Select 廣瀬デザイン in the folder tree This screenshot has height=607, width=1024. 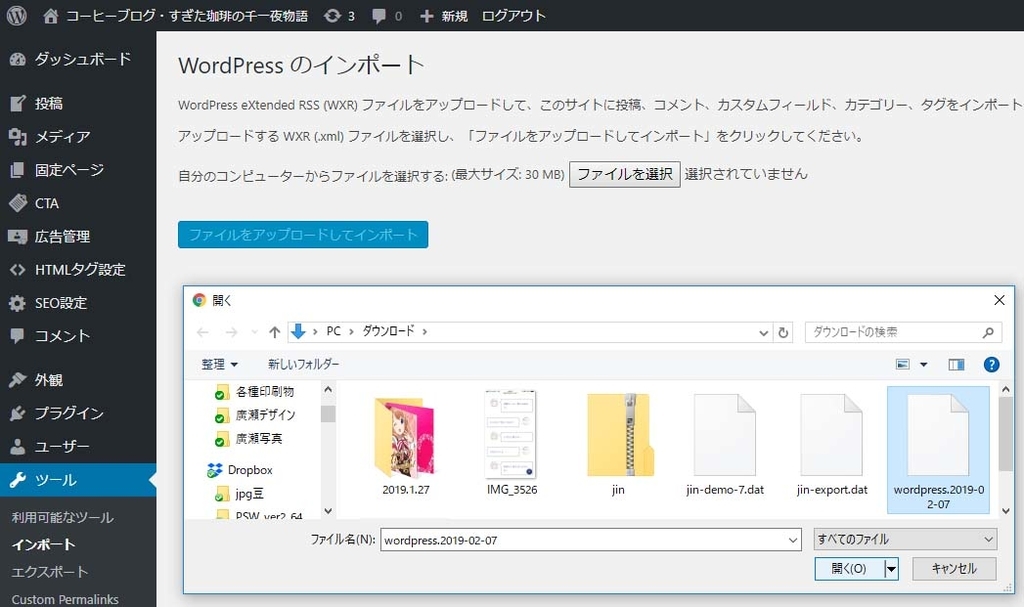coord(255,416)
